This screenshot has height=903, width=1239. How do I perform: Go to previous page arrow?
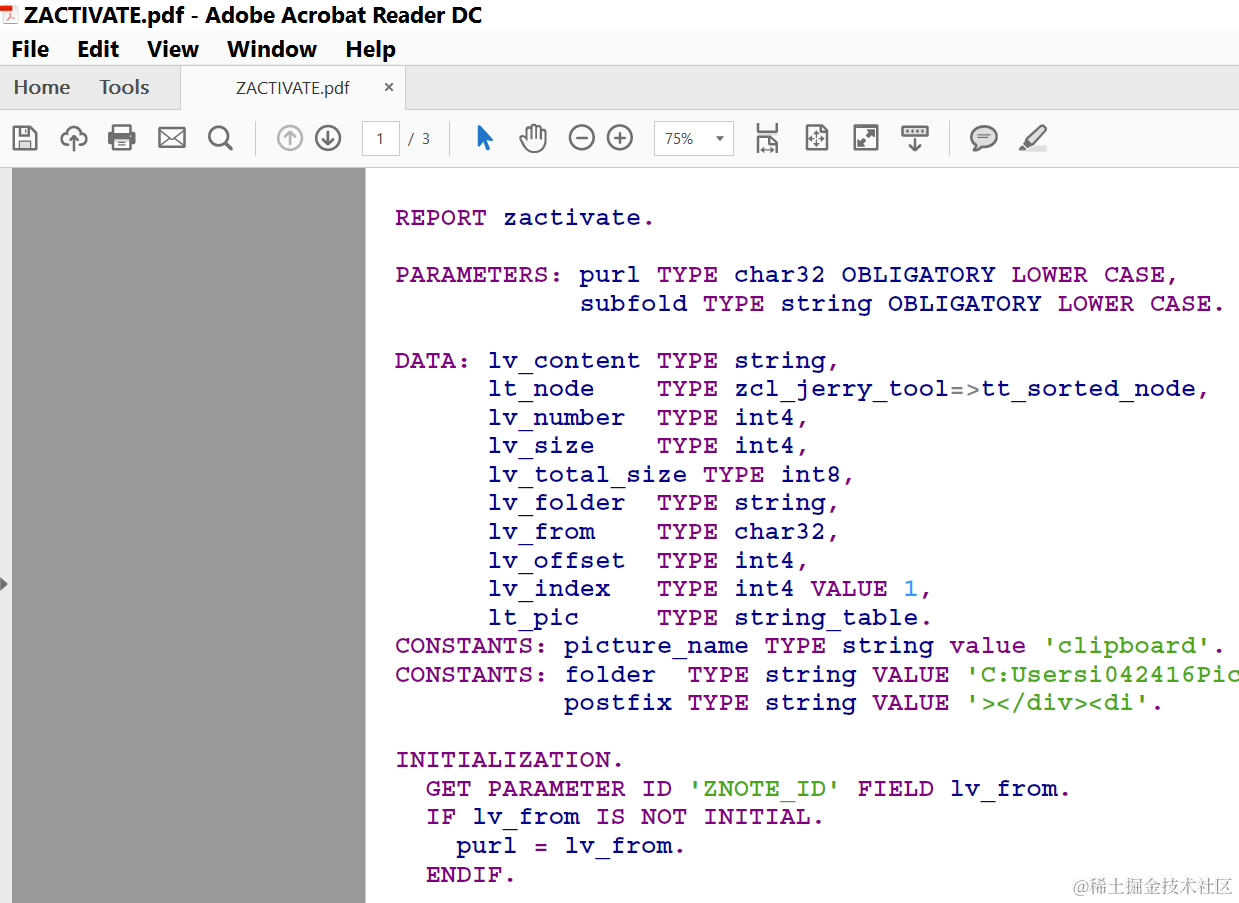[x=290, y=138]
